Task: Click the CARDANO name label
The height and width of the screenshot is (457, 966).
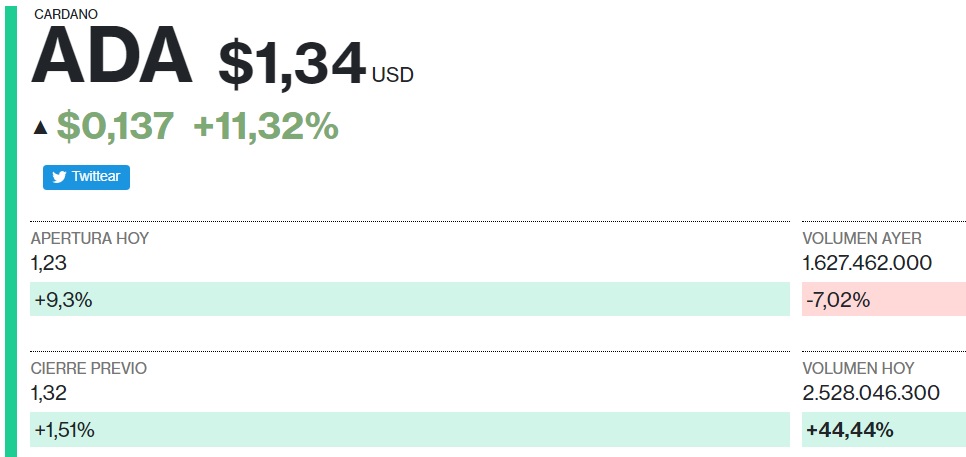Action: point(66,14)
